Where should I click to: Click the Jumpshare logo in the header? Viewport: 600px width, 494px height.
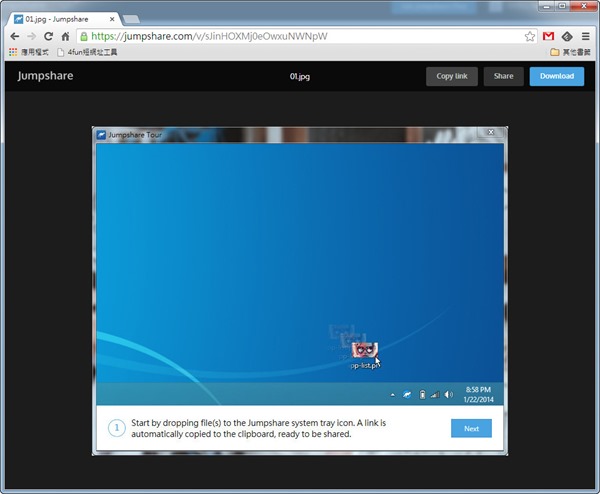coord(45,76)
